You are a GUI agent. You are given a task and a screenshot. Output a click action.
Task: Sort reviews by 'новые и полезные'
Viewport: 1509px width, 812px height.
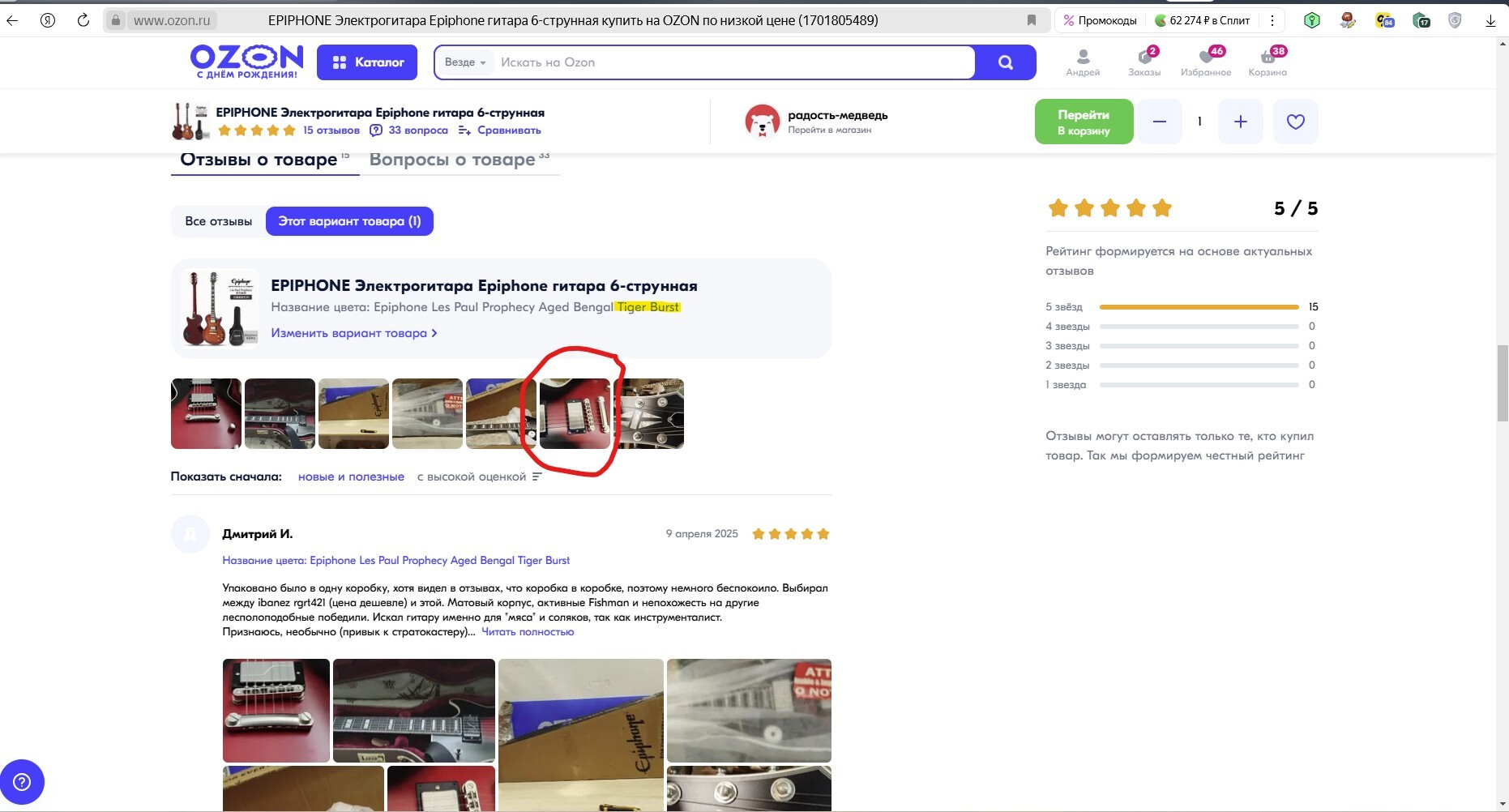point(351,477)
